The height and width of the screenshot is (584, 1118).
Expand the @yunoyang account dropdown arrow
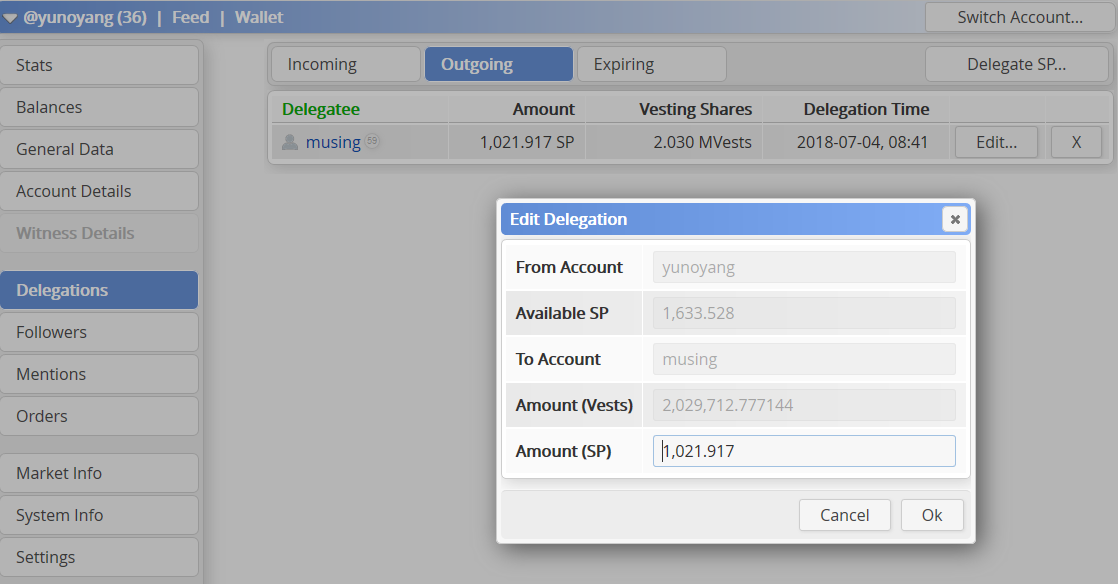(11, 17)
